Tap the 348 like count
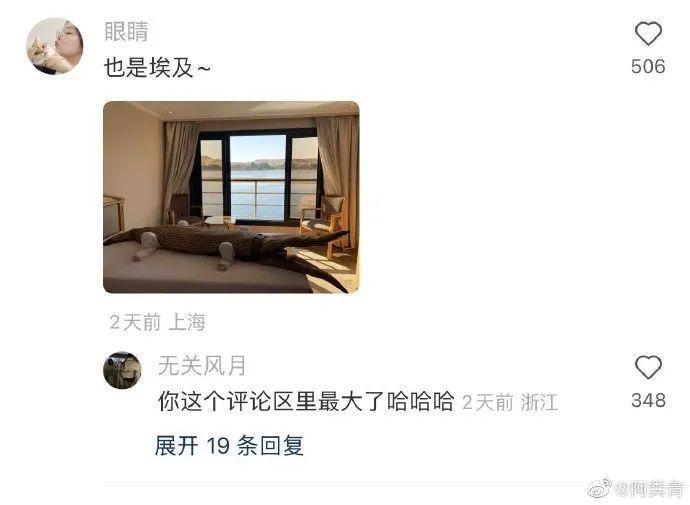The image size is (690, 505). pos(648,400)
